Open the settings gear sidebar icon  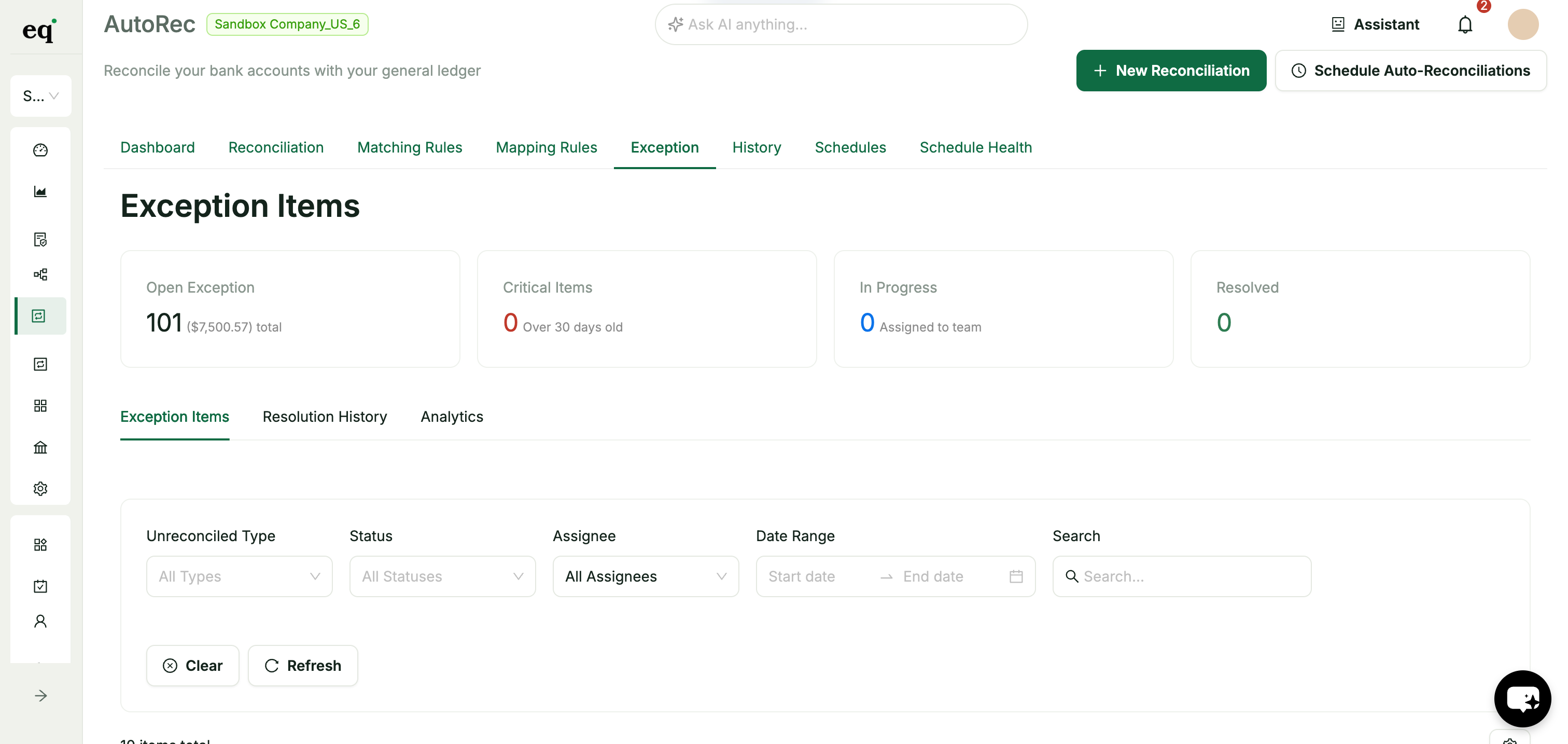(40, 489)
